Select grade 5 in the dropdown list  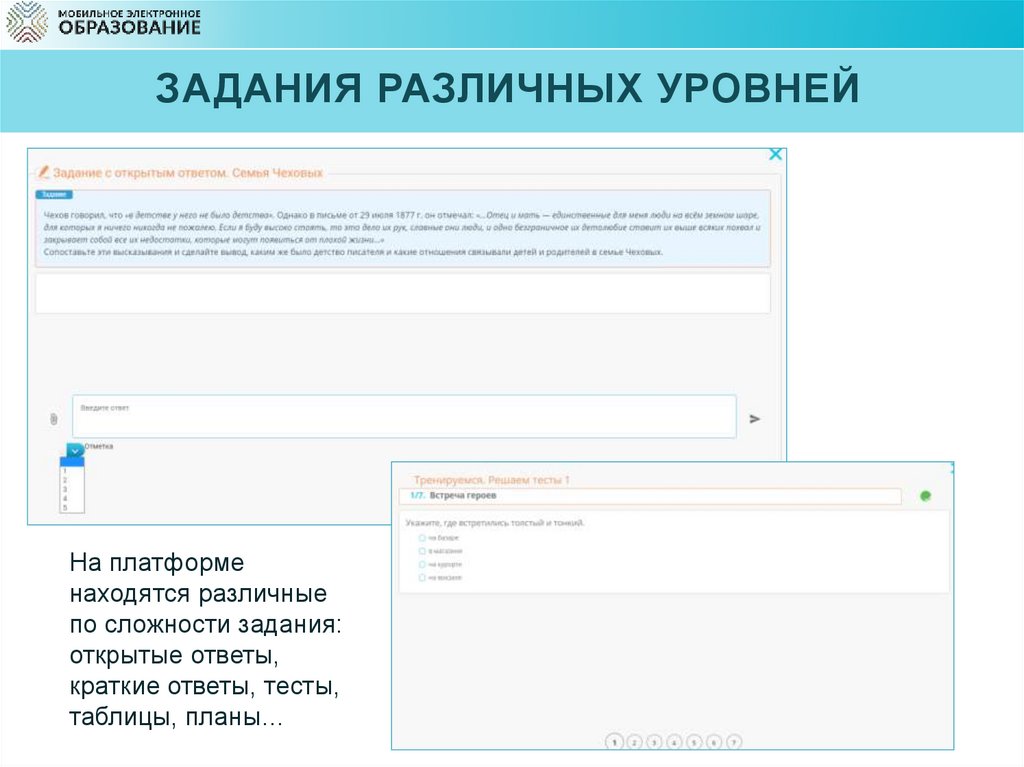[x=64, y=506]
